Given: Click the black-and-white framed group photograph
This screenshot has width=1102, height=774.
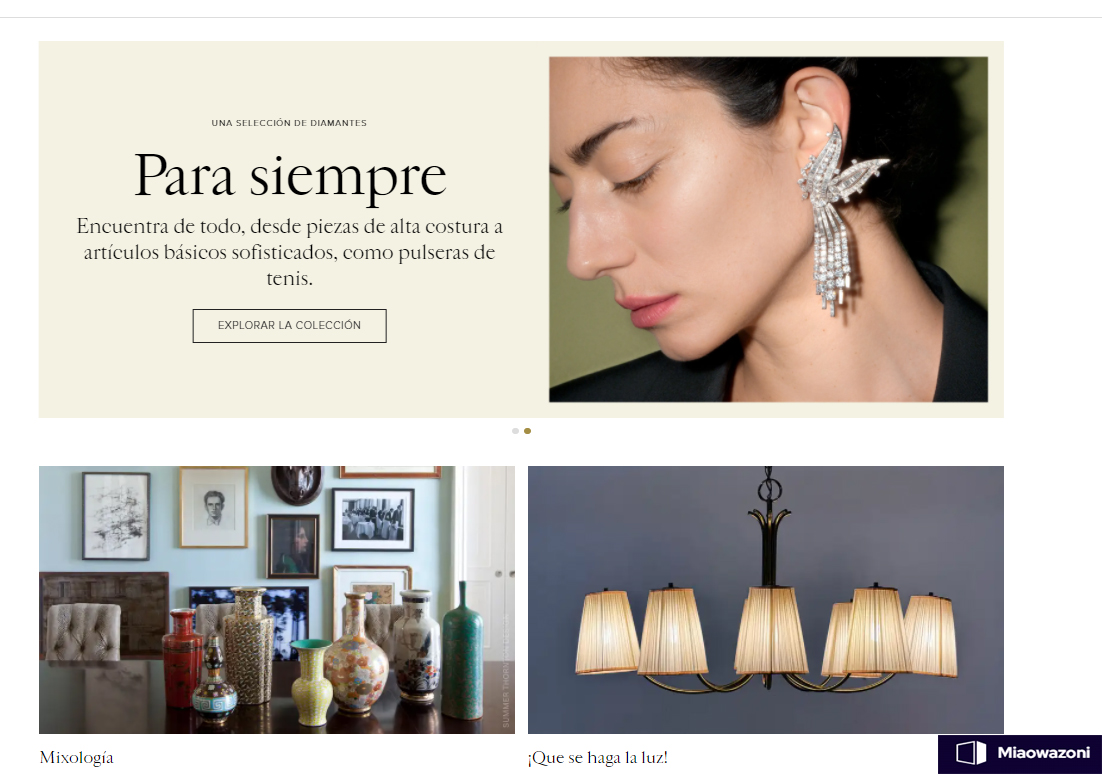Looking at the screenshot, I should [x=372, y=519].
